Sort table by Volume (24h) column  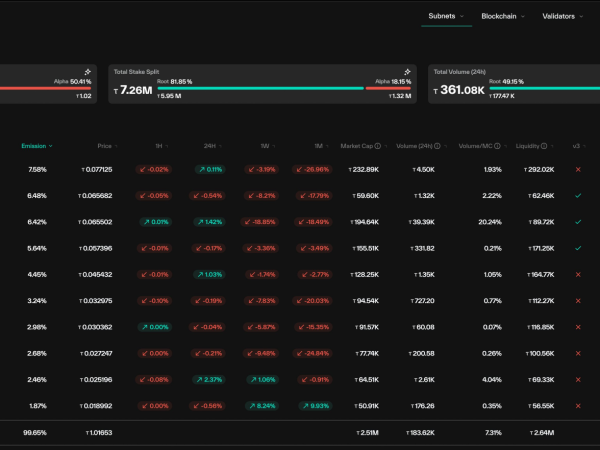click(x=421, y=146)
